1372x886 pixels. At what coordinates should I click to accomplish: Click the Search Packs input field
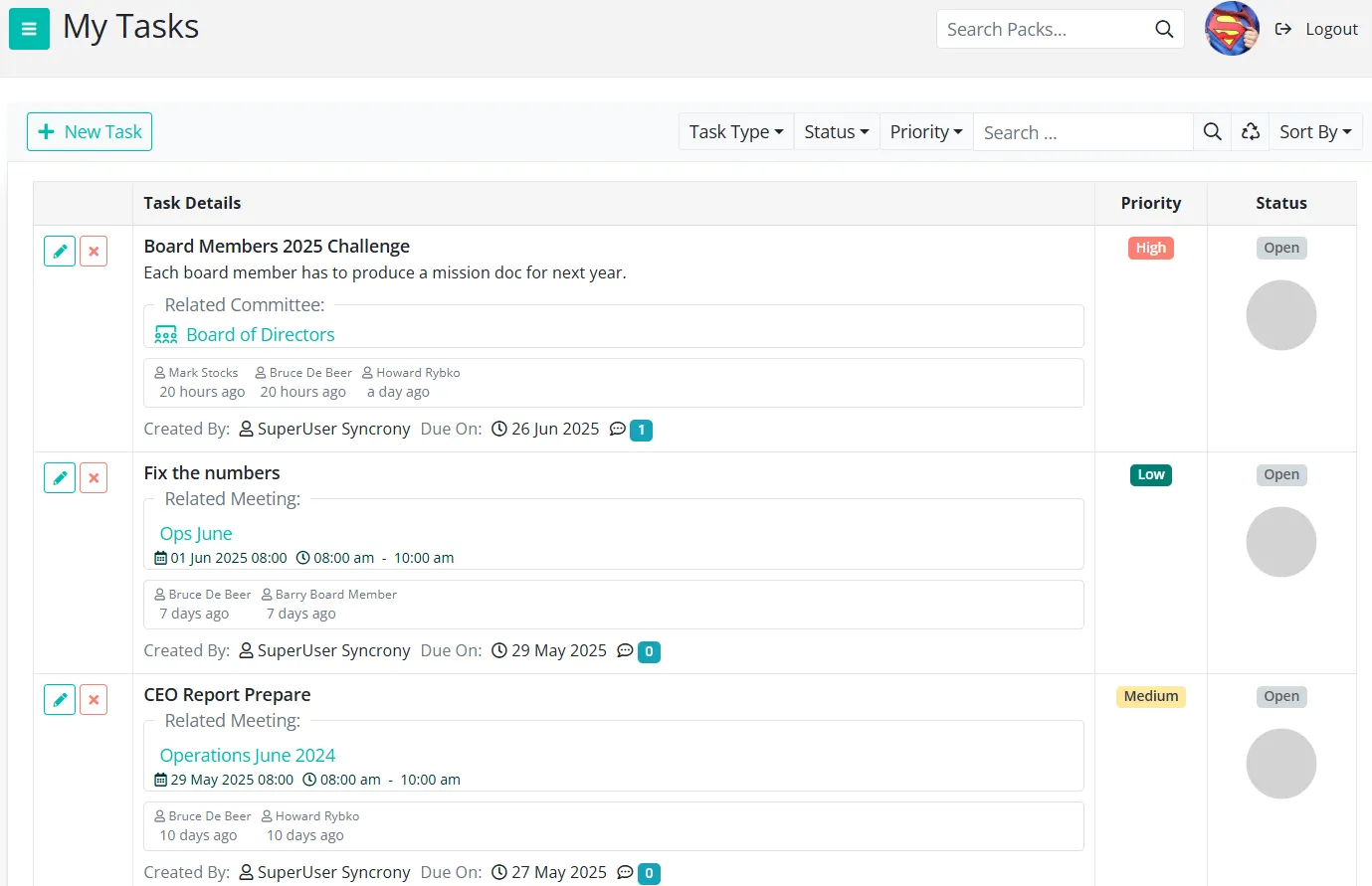[1043, 29]
